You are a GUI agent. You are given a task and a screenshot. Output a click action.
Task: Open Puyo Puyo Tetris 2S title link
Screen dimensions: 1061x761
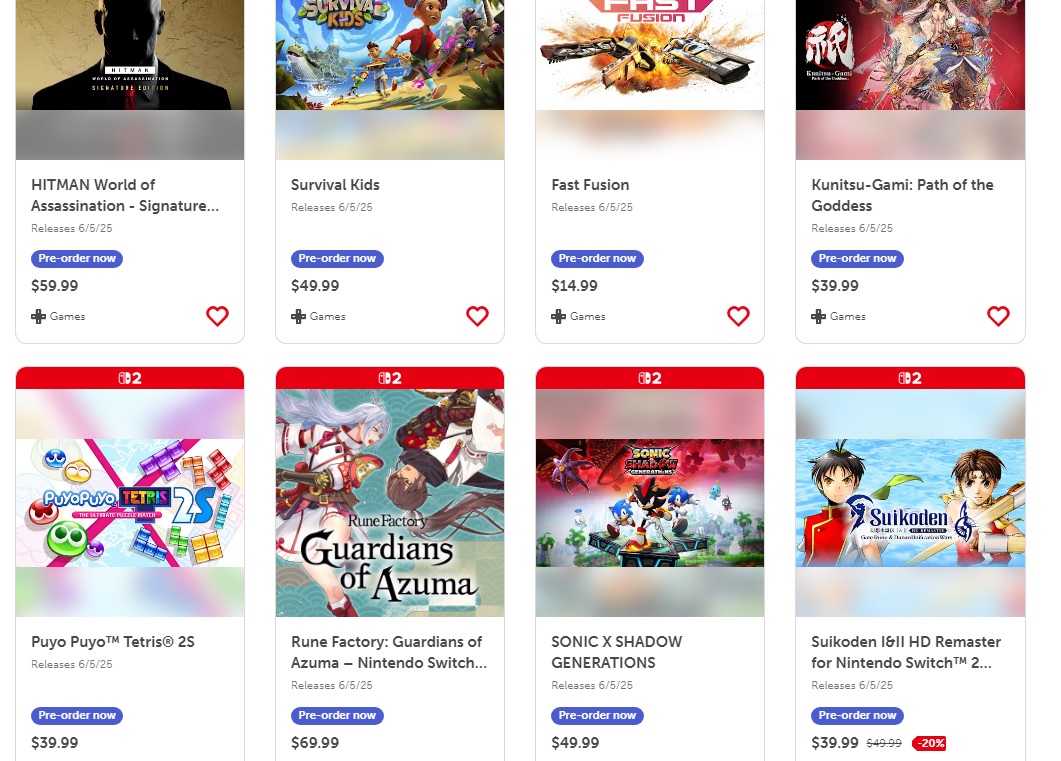[x=113, y=642]
